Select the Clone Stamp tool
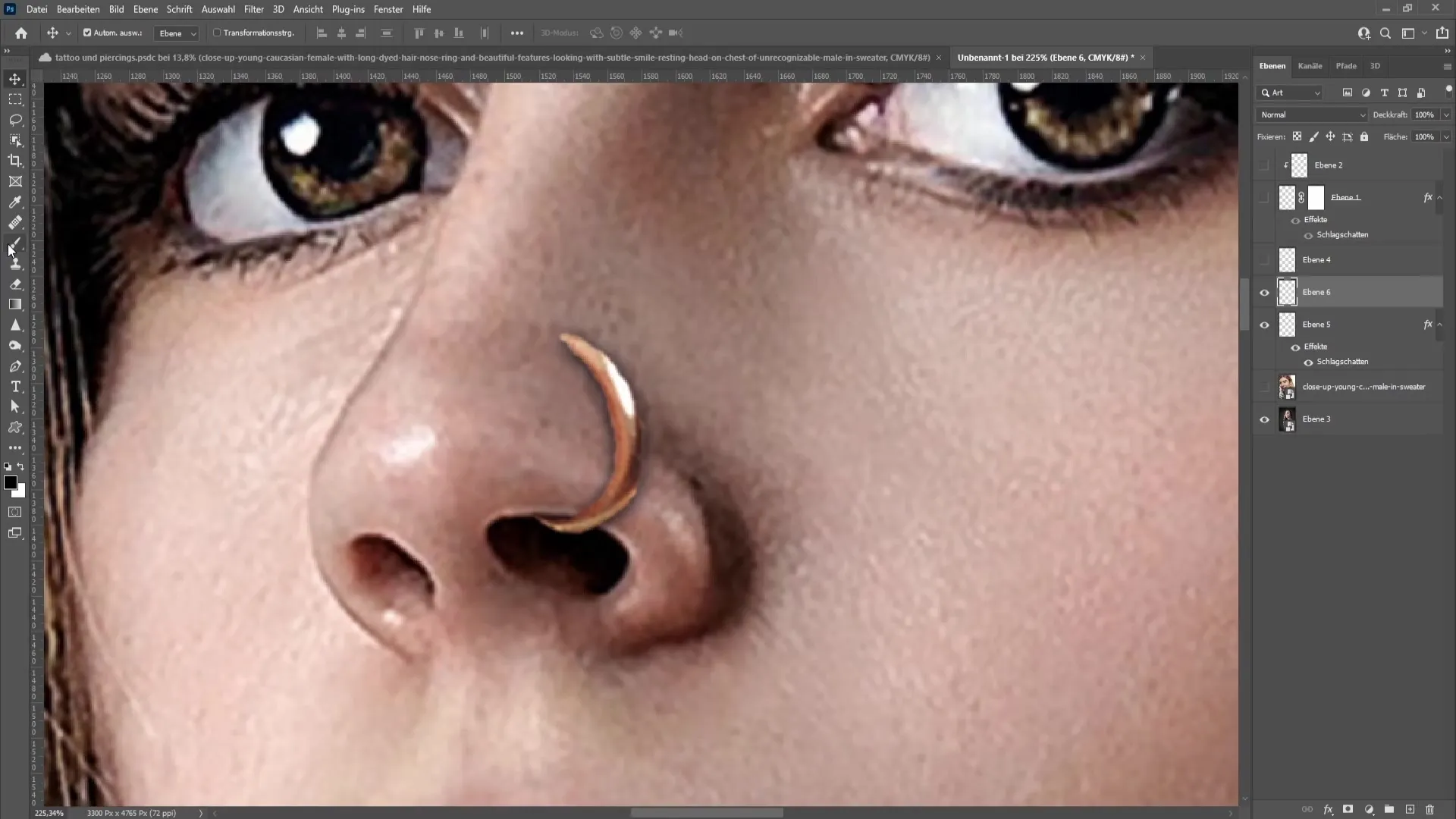The height and width of the screenshot is (819, 1456). [x=15, y=264]
